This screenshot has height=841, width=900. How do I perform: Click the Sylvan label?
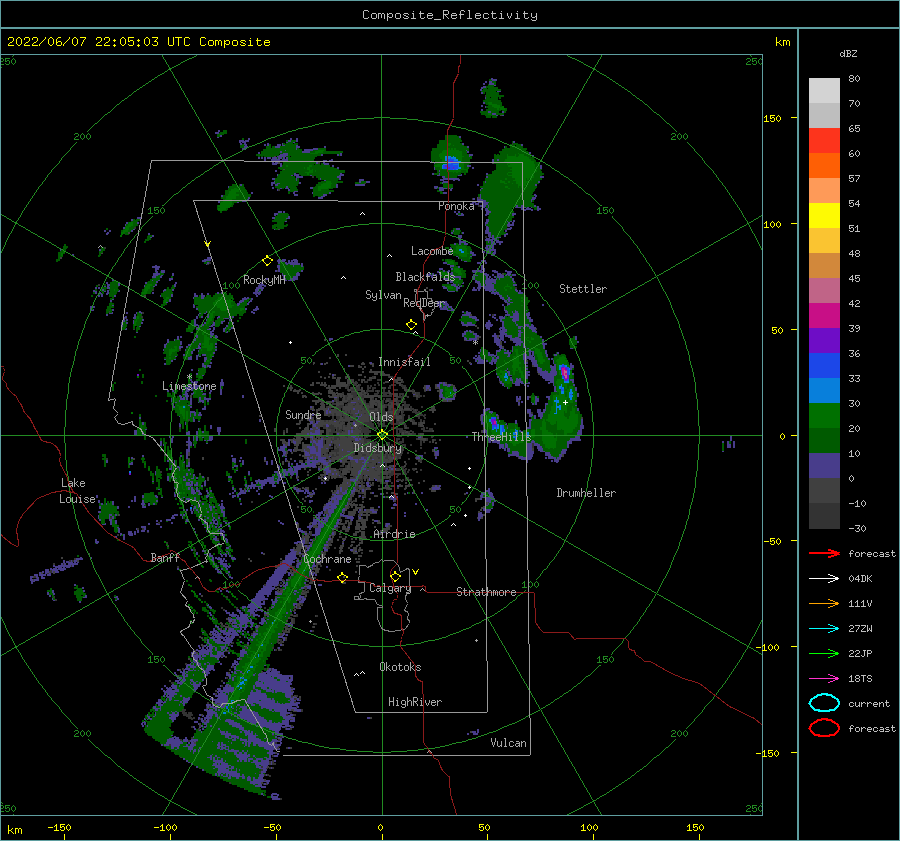[383, 295]
